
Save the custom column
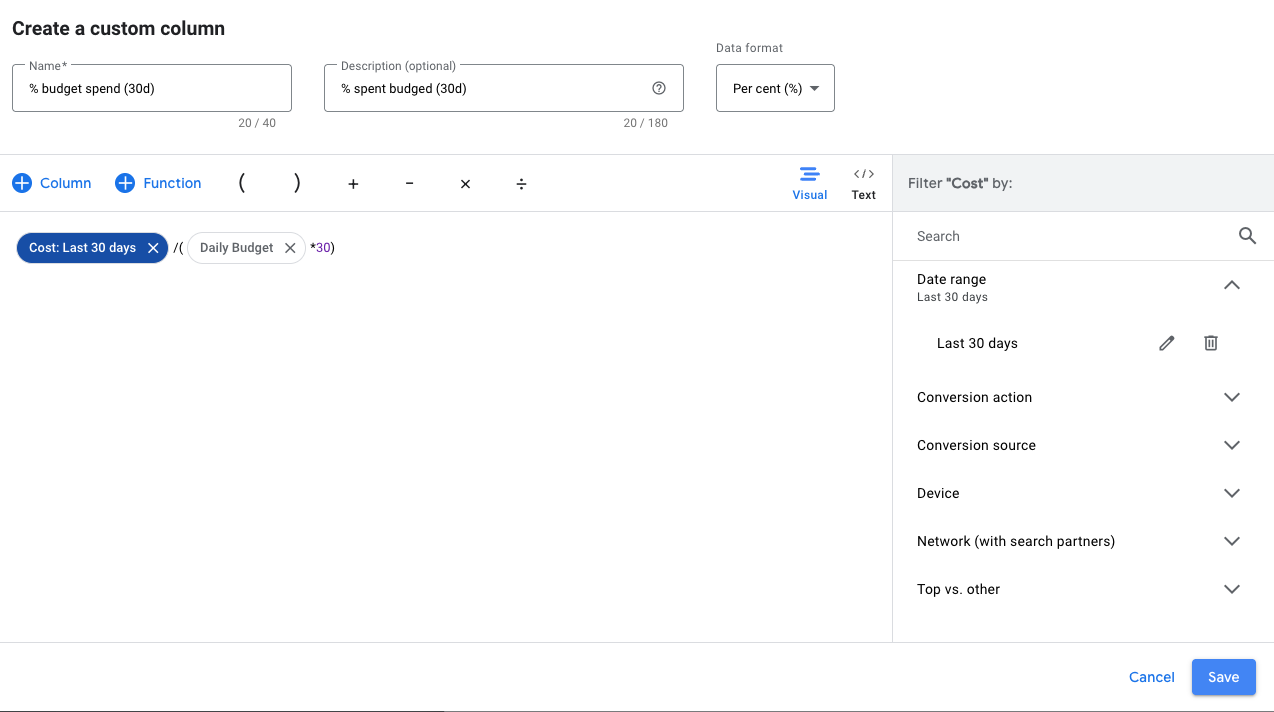1224,677
